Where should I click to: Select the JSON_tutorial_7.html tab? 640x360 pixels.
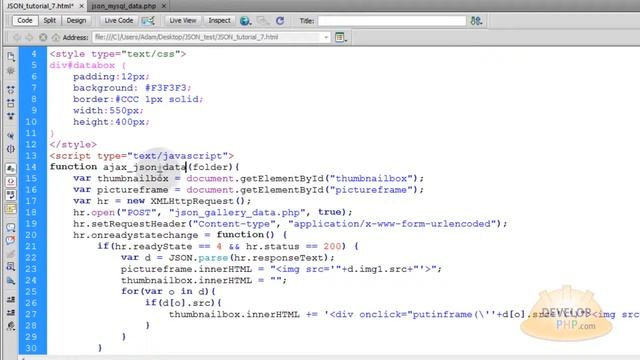[40, 6]
